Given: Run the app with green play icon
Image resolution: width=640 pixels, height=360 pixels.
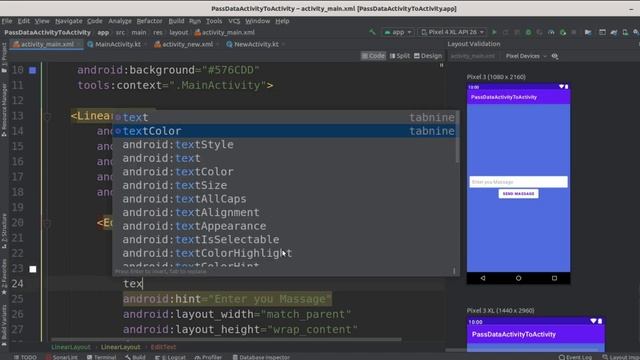Looking at the screenshot, I should 494,32.
